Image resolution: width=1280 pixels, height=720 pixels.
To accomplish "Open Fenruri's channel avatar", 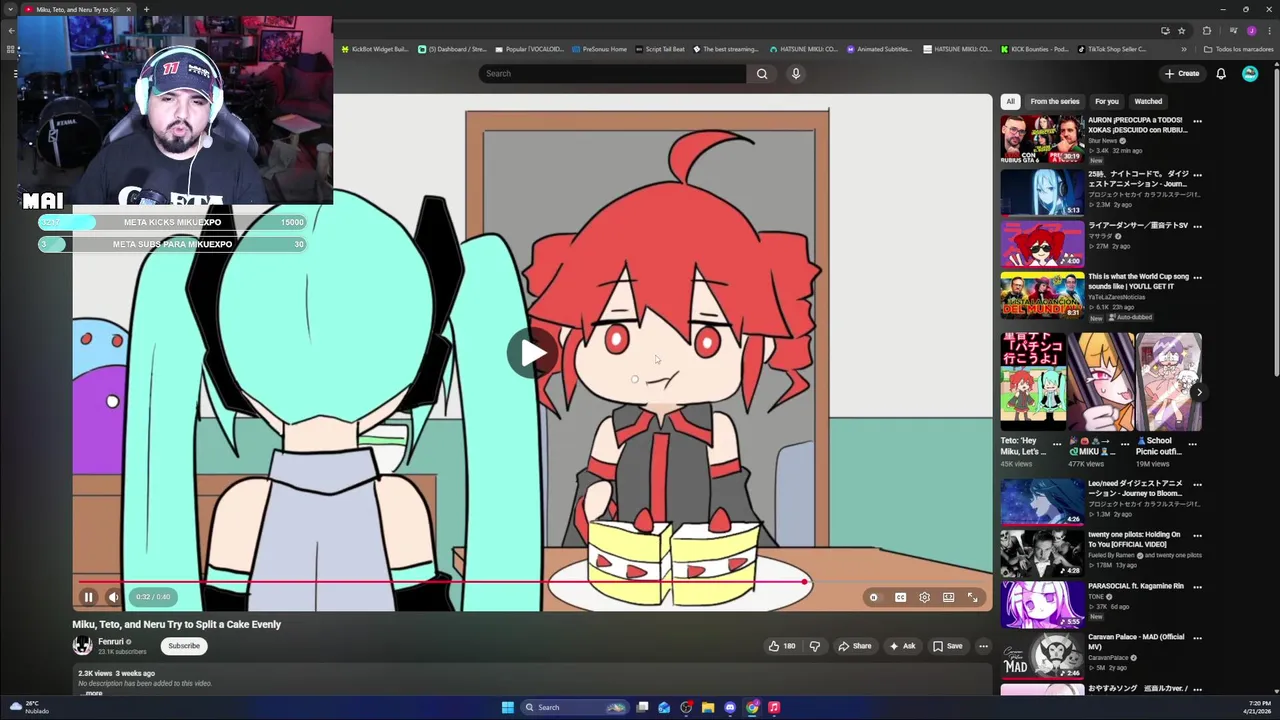I will coord(82,646).
